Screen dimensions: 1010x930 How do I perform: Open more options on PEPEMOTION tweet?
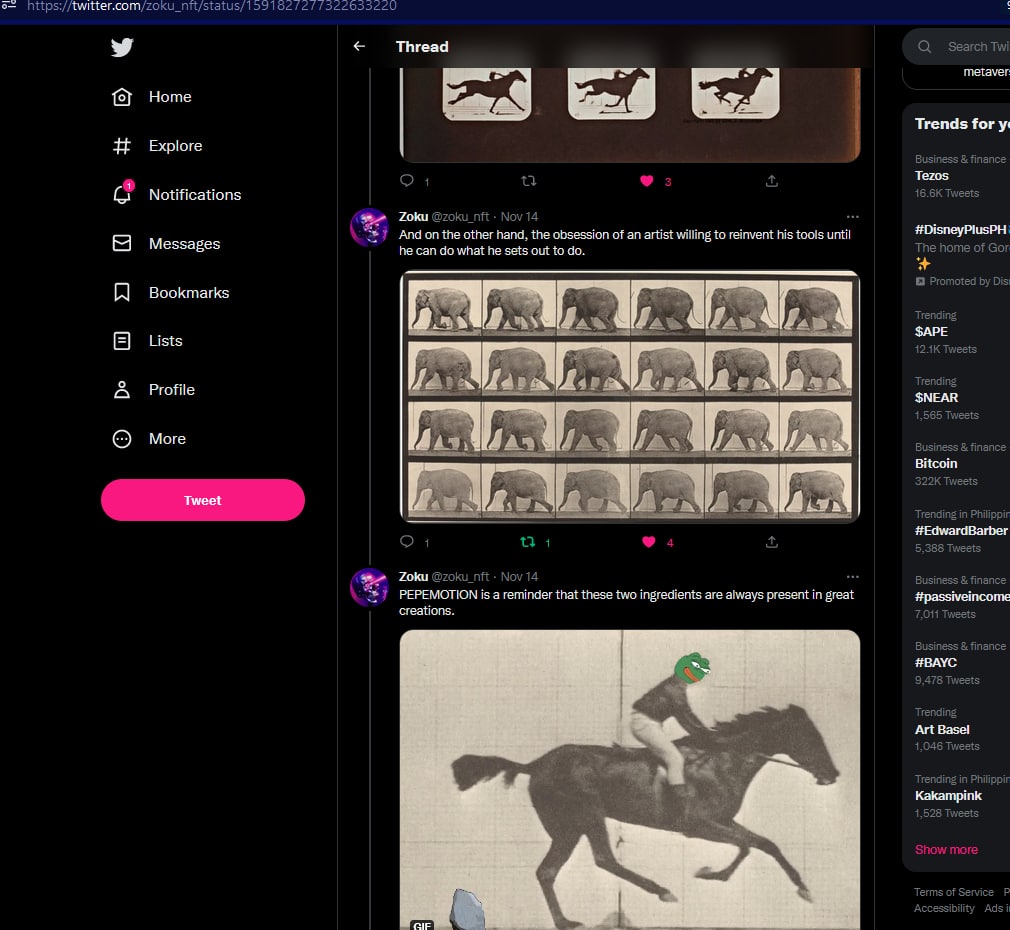[x=853, y=577]
